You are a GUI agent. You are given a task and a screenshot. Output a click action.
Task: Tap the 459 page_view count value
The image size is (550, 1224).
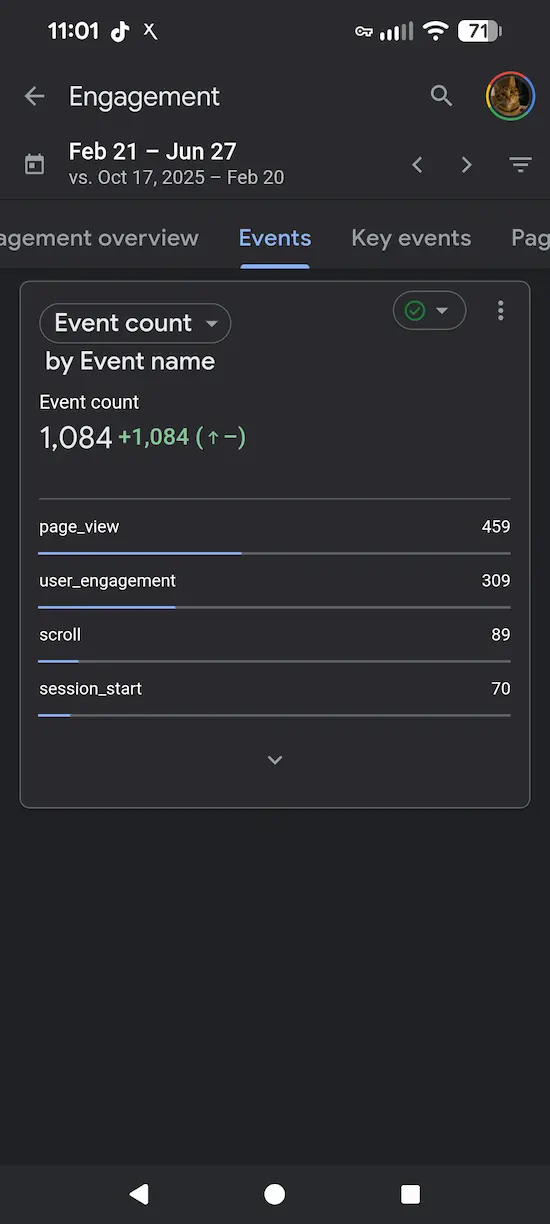(496, 526)
